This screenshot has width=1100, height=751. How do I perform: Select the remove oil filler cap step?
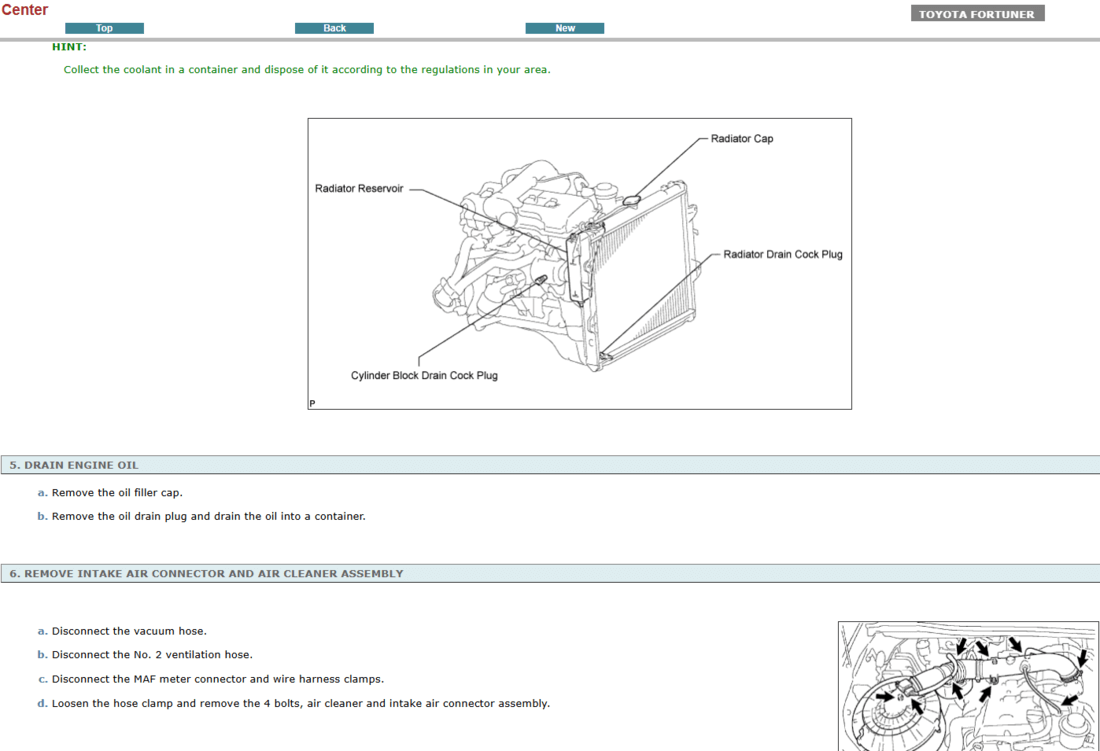click(117, 493)
